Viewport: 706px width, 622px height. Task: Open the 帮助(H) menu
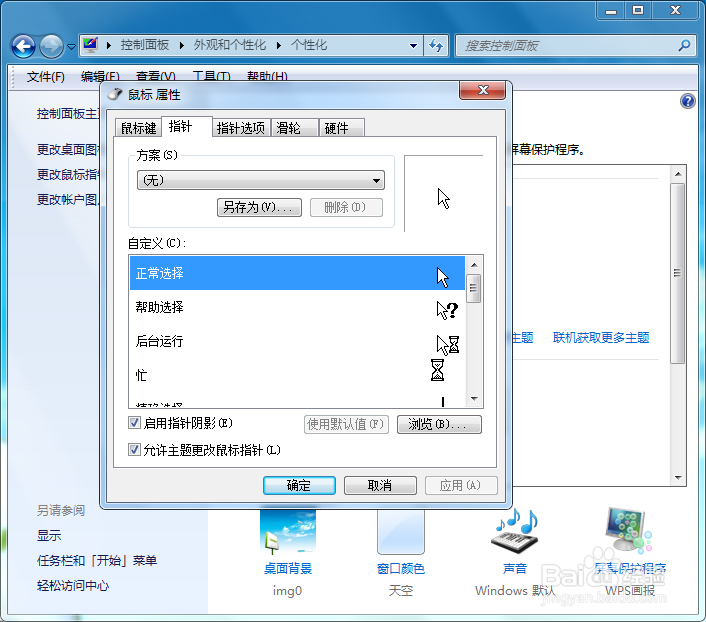[267, 77]
